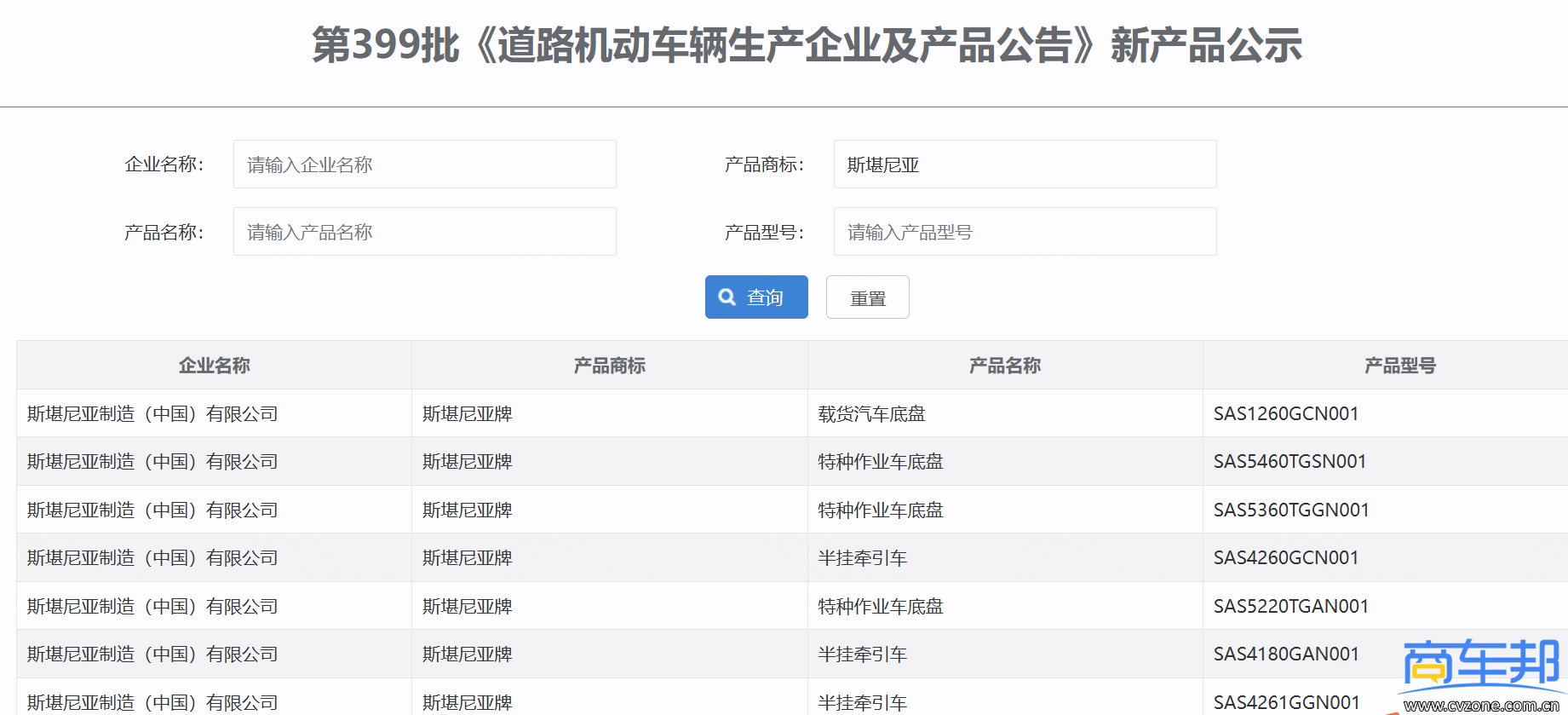Click the 商车邦 watermark logo
The image size is (1568, 715).
coord(1480,669)
